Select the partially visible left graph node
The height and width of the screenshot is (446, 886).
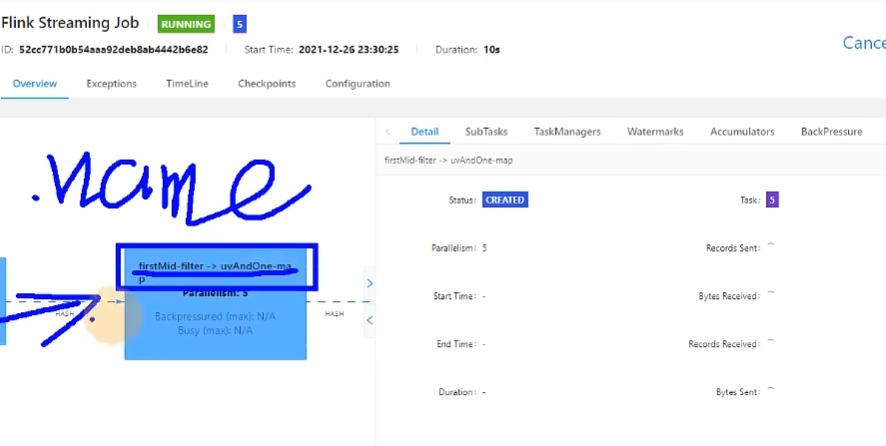coord(3,301)
